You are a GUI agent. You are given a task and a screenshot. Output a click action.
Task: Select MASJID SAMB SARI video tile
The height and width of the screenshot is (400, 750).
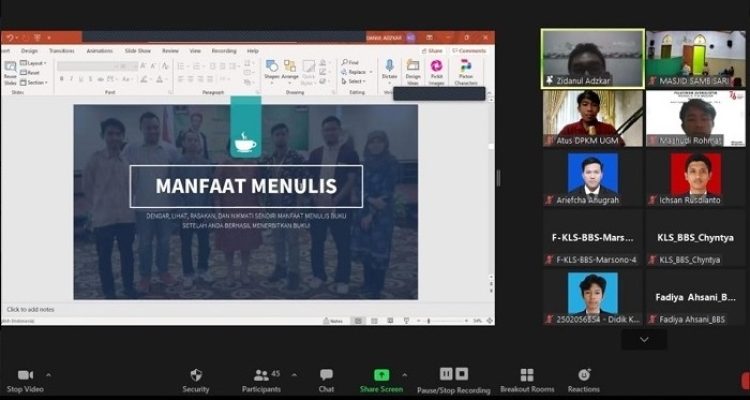click(x=695, y=59)
